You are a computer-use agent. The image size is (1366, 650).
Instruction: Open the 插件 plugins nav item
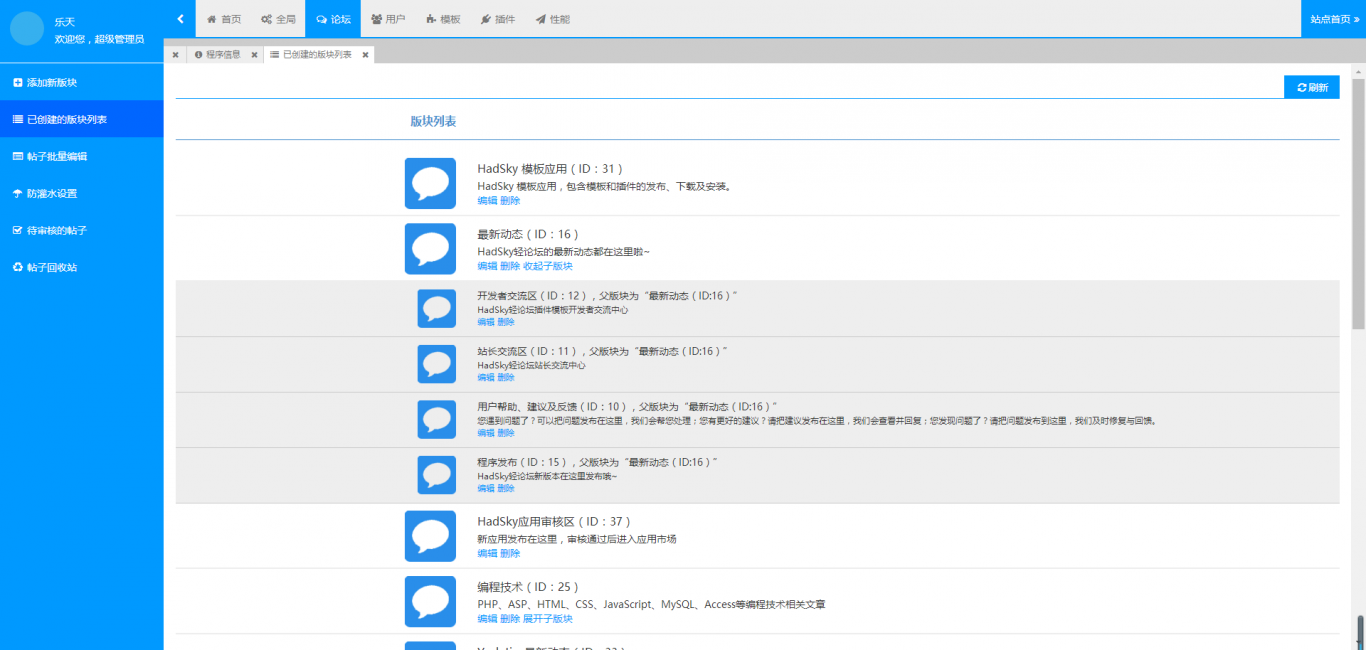[x=498, y=19]
